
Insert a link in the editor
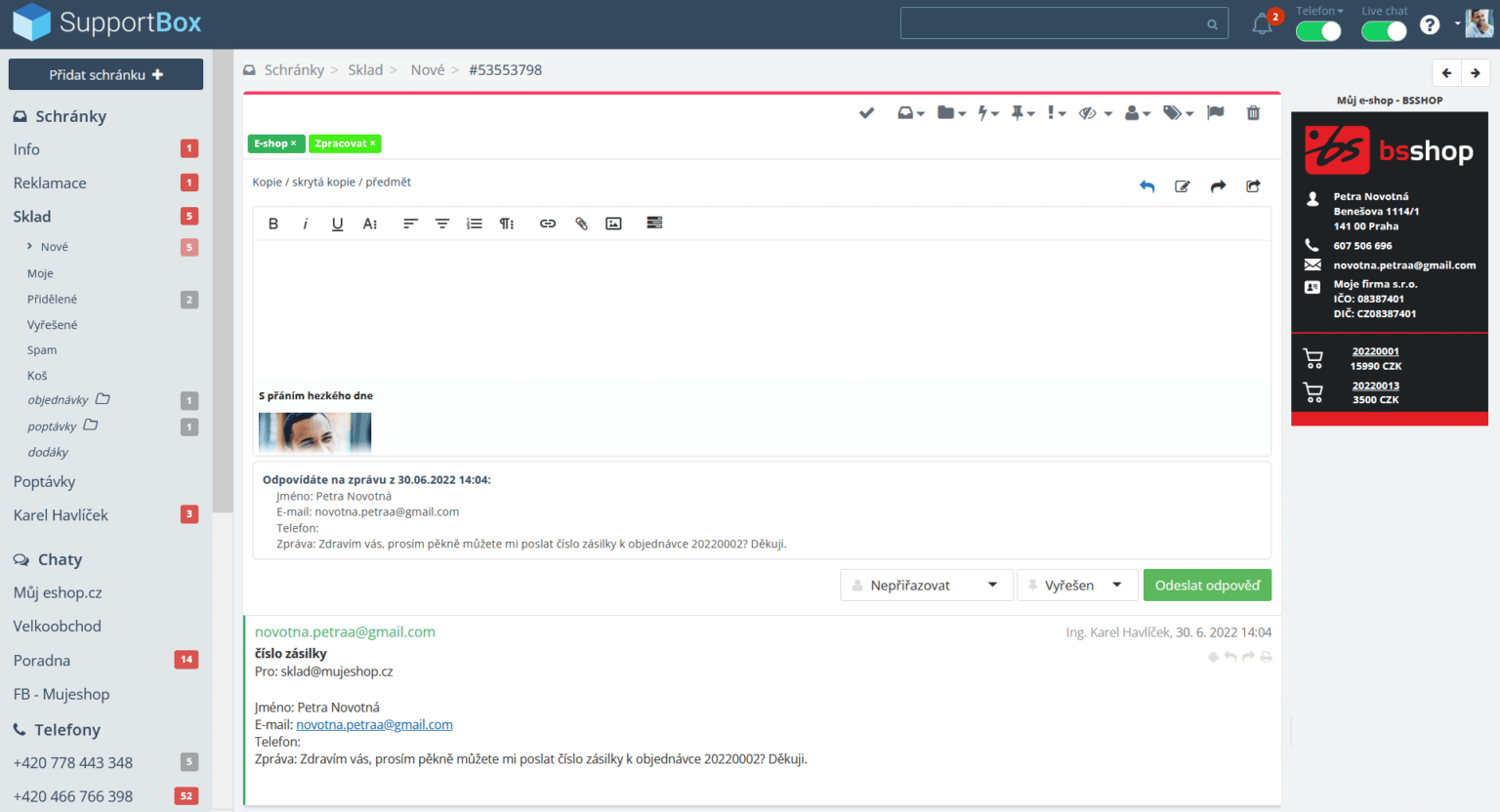point(548,223)
